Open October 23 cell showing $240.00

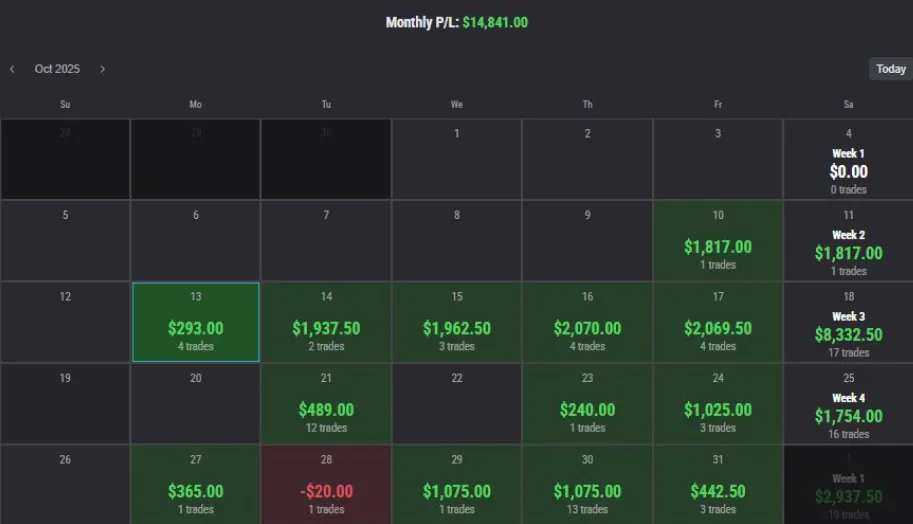tap(588, 403)
